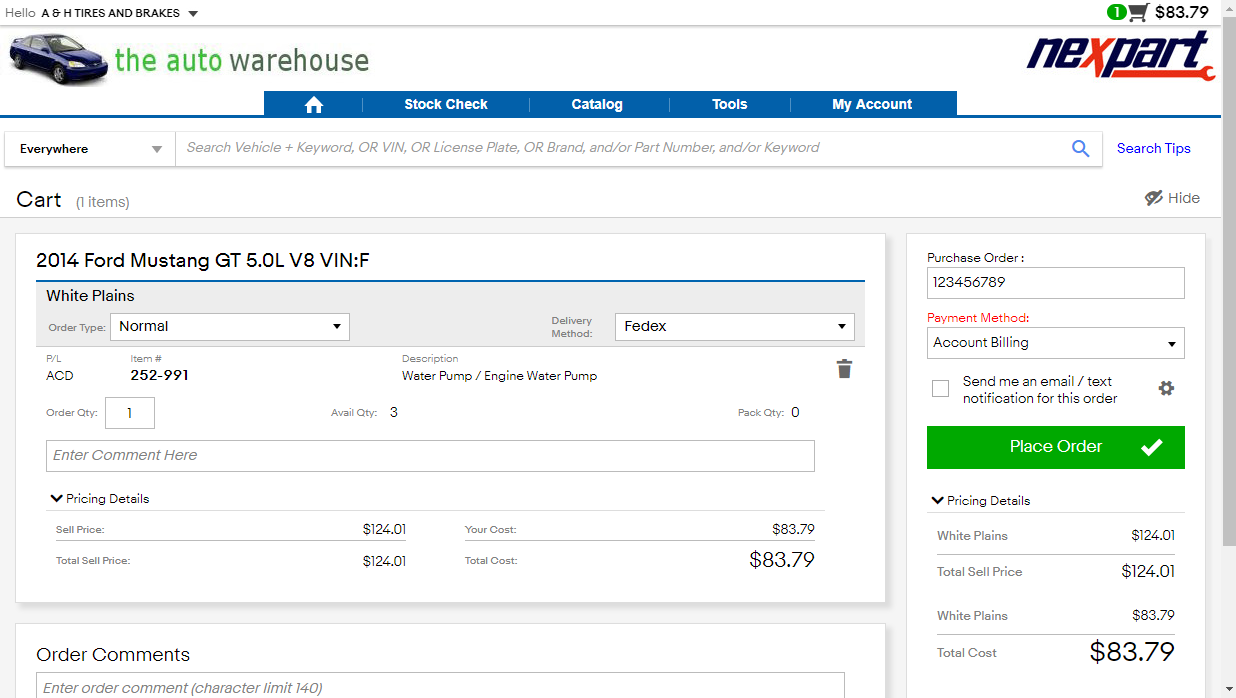The image size is (1236, 698).
Task: Delete the Water Pump item with trash icon
Action: coord(844,369)
